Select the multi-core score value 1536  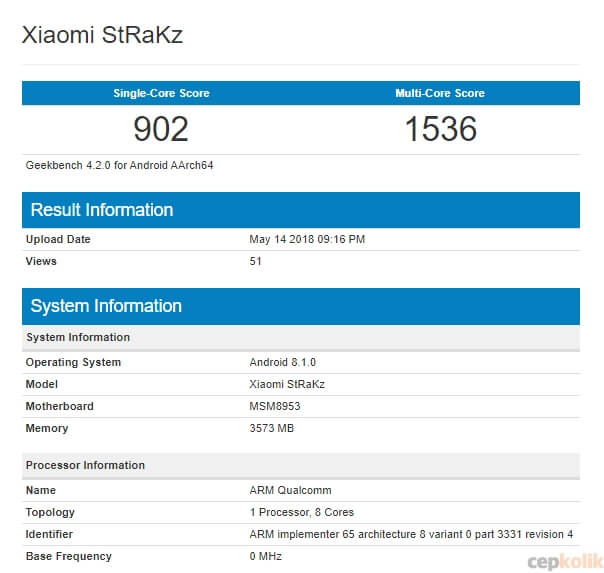click(x=441, y=129)
